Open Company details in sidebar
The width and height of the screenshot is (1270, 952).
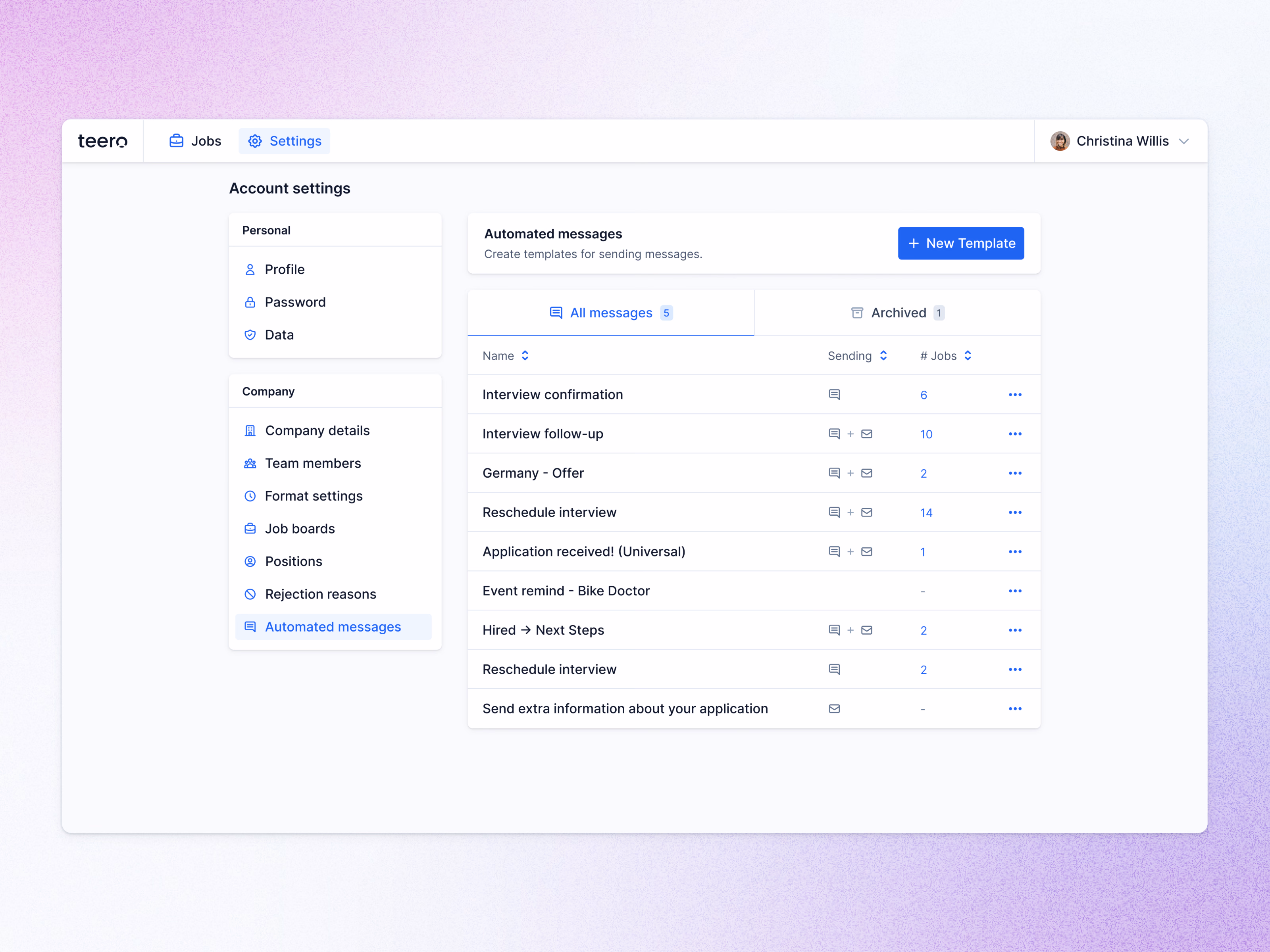[x=334, y=431]
